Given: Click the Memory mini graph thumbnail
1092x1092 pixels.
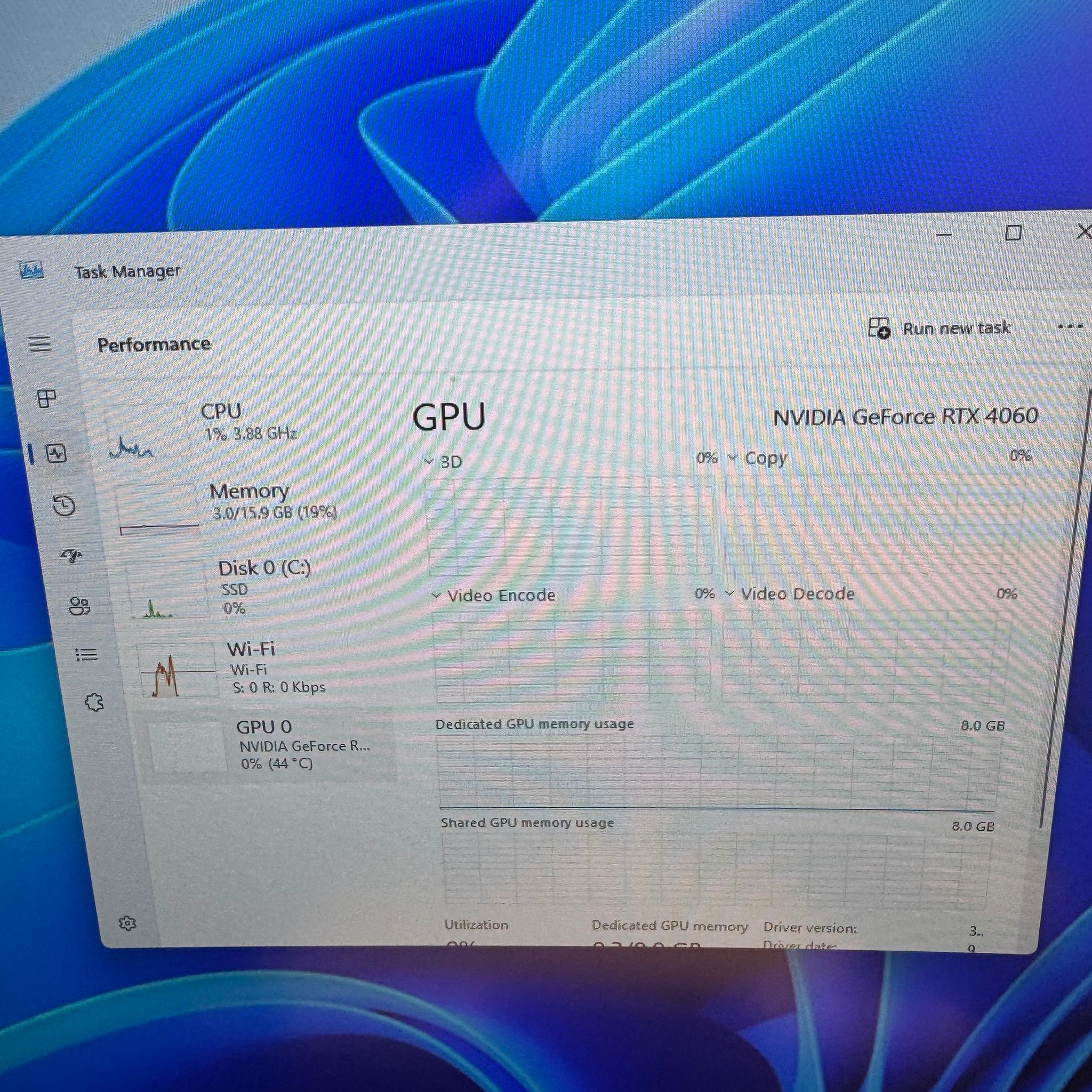Looking at the screenshot, I should click(159, 509).
